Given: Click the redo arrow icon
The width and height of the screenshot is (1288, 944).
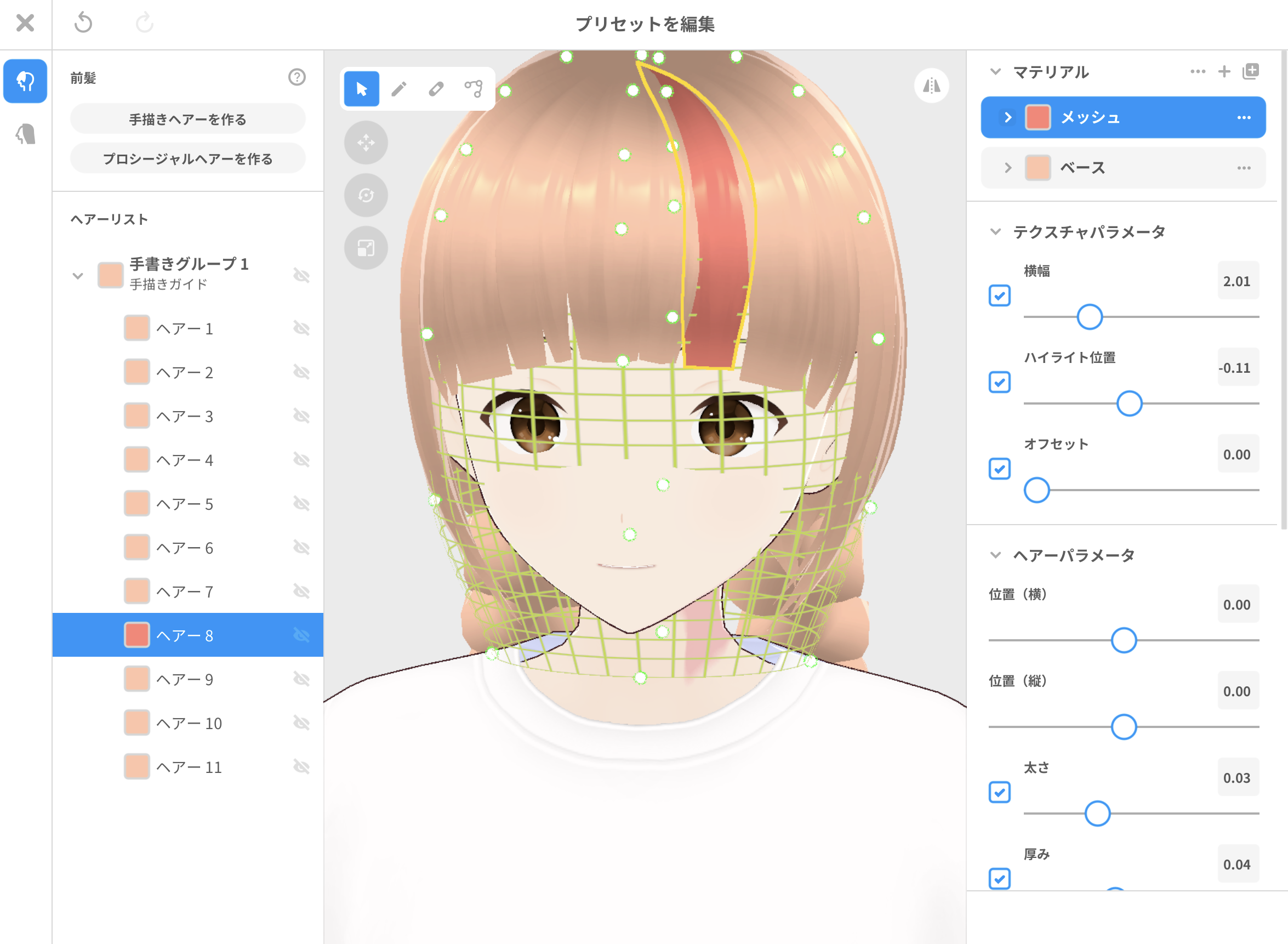Looking at the screenshot, I should [x=145, y=23].
